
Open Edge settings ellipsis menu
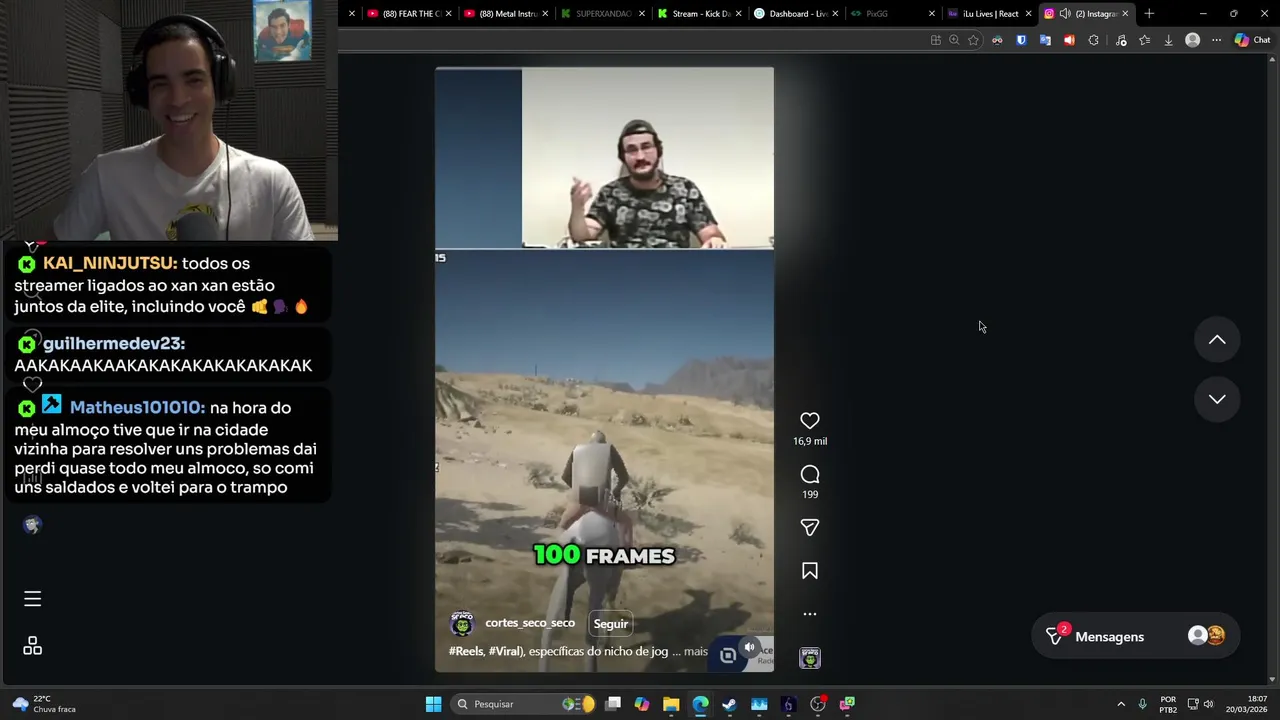[x=1216, y=40]
